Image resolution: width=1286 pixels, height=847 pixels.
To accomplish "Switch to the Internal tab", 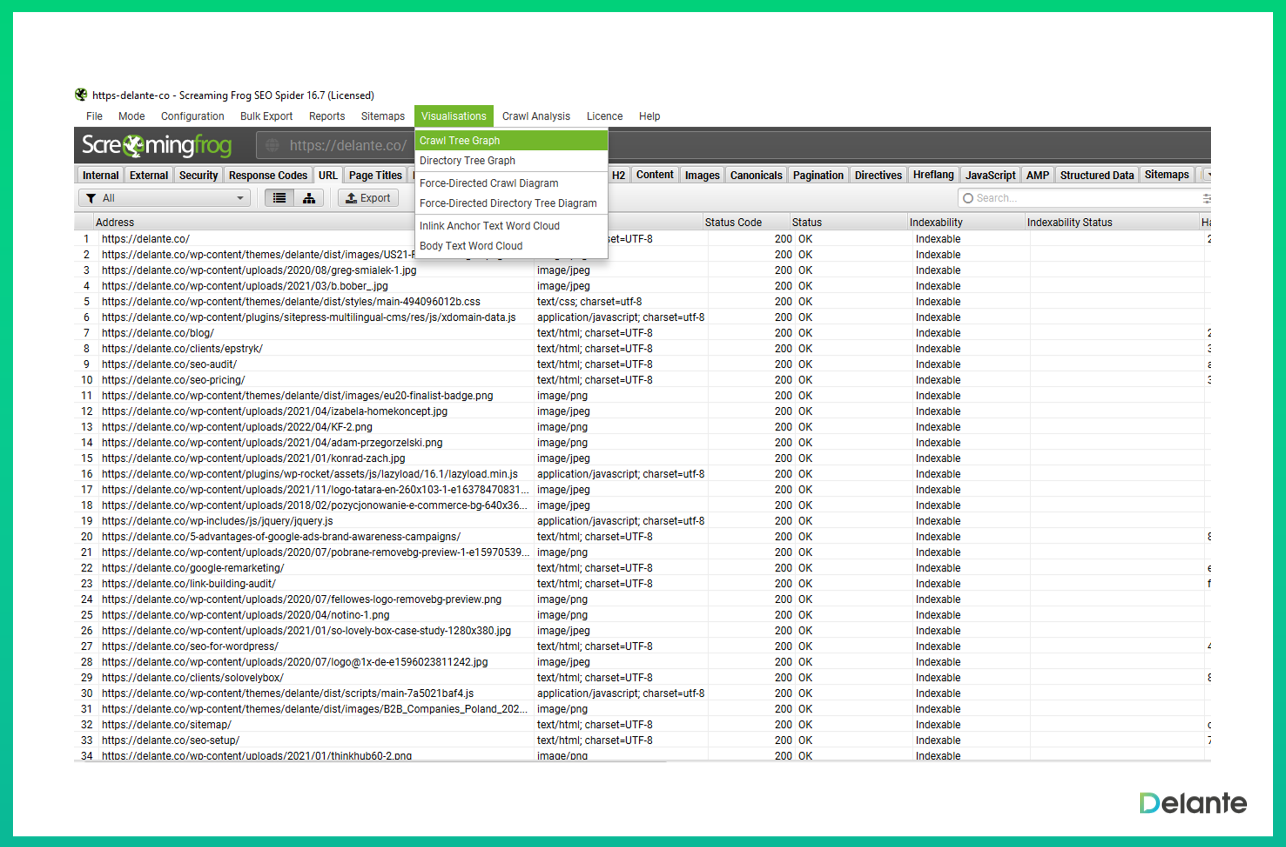I will click(x=100, y=175).
